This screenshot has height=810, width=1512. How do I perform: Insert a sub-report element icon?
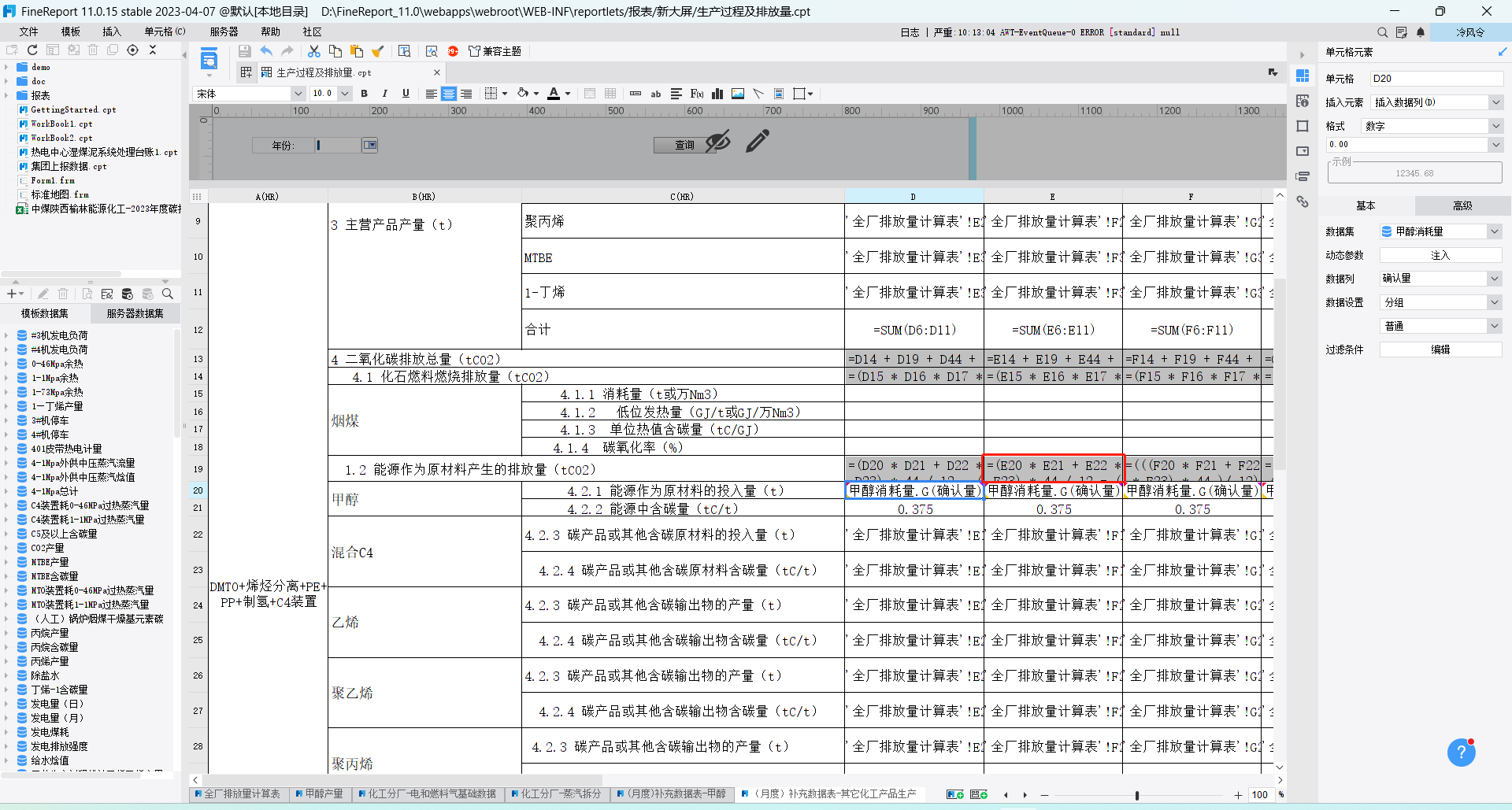(779, 94)
